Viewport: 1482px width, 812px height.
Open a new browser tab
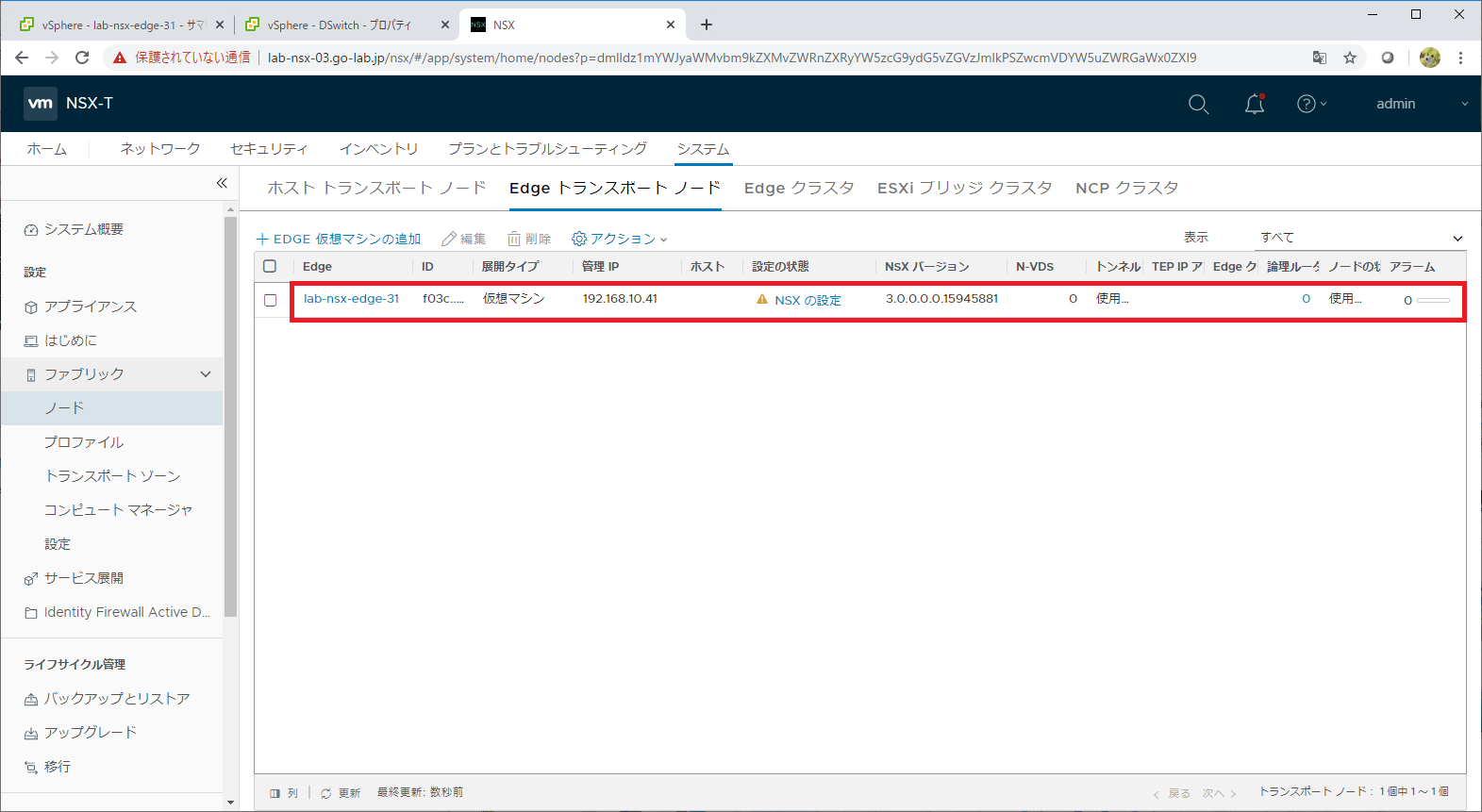[707, 25]
